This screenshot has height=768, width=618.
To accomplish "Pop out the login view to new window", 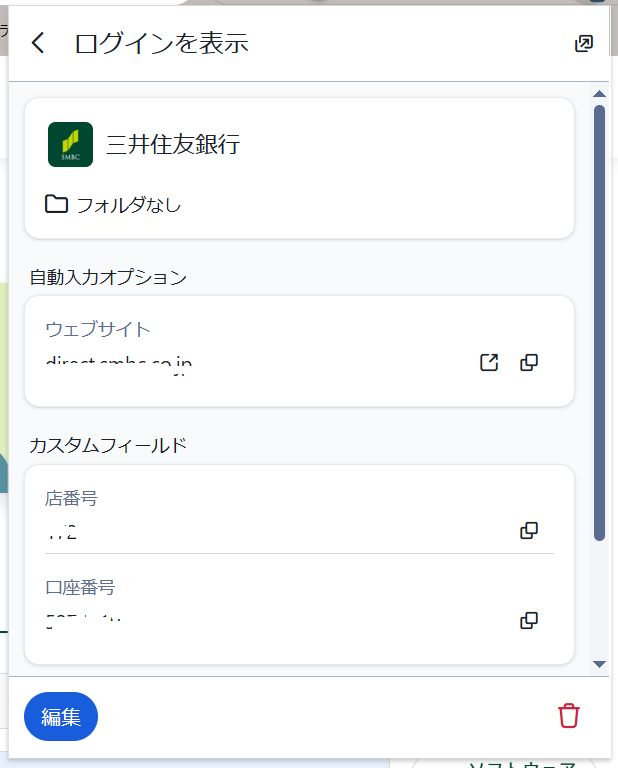I will (x=583, y=43).
